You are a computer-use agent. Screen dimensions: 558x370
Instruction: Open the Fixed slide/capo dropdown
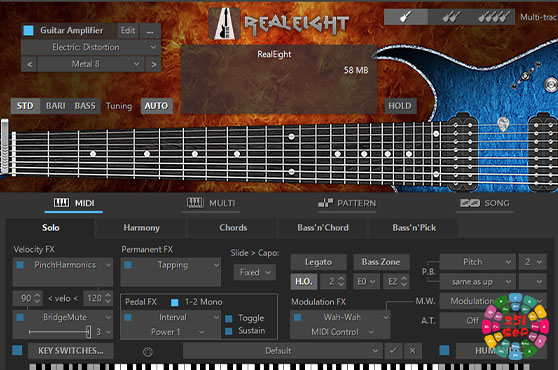pos(255,273)
